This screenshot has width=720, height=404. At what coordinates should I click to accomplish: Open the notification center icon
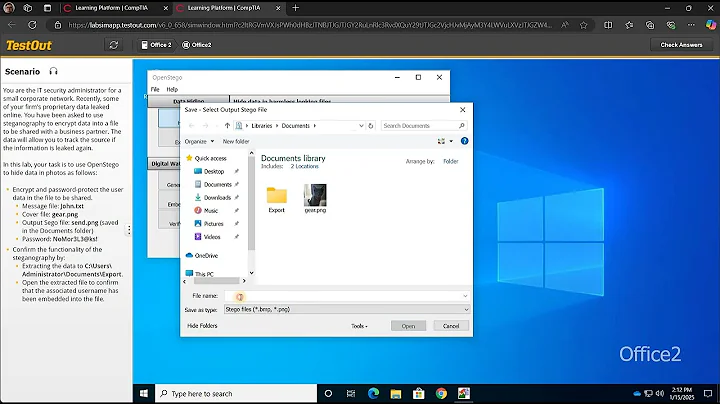pyautogui.click(x=708, y=393)
